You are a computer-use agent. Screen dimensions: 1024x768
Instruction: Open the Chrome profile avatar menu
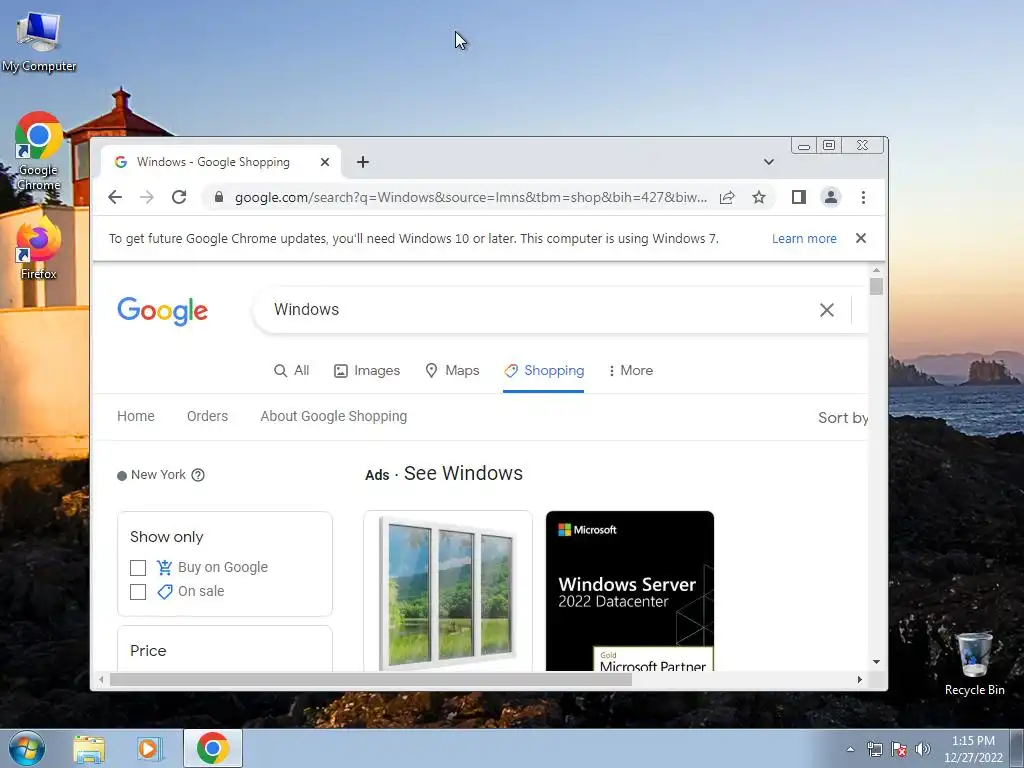coord(831,197)
